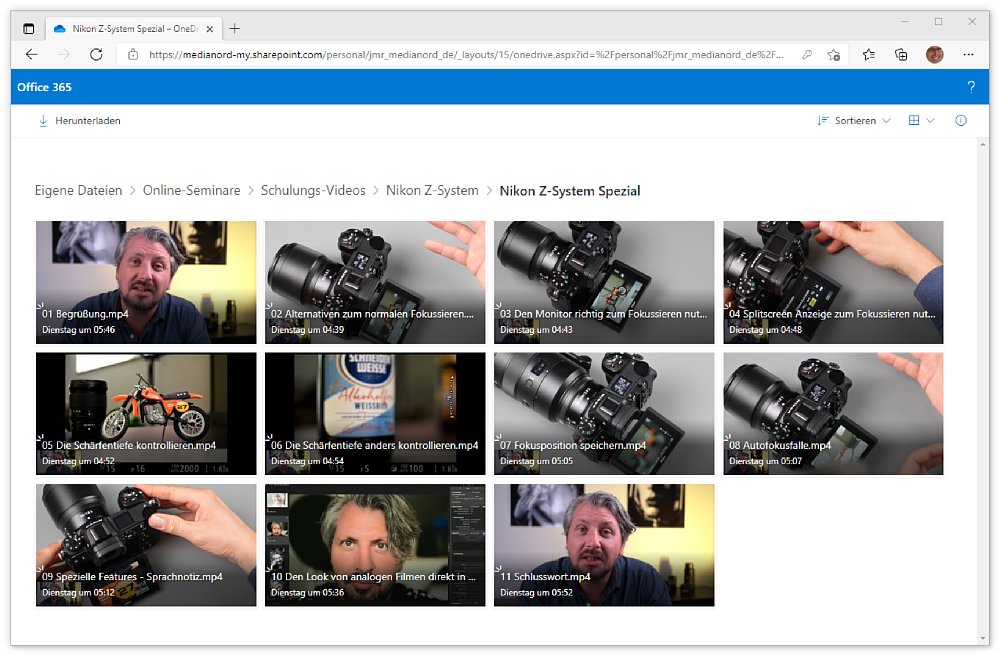Image resolution: width=1000 pixels, height=656 pixels.
Task: Click the tile view layout icon
Action: click(x=914, y=120)
